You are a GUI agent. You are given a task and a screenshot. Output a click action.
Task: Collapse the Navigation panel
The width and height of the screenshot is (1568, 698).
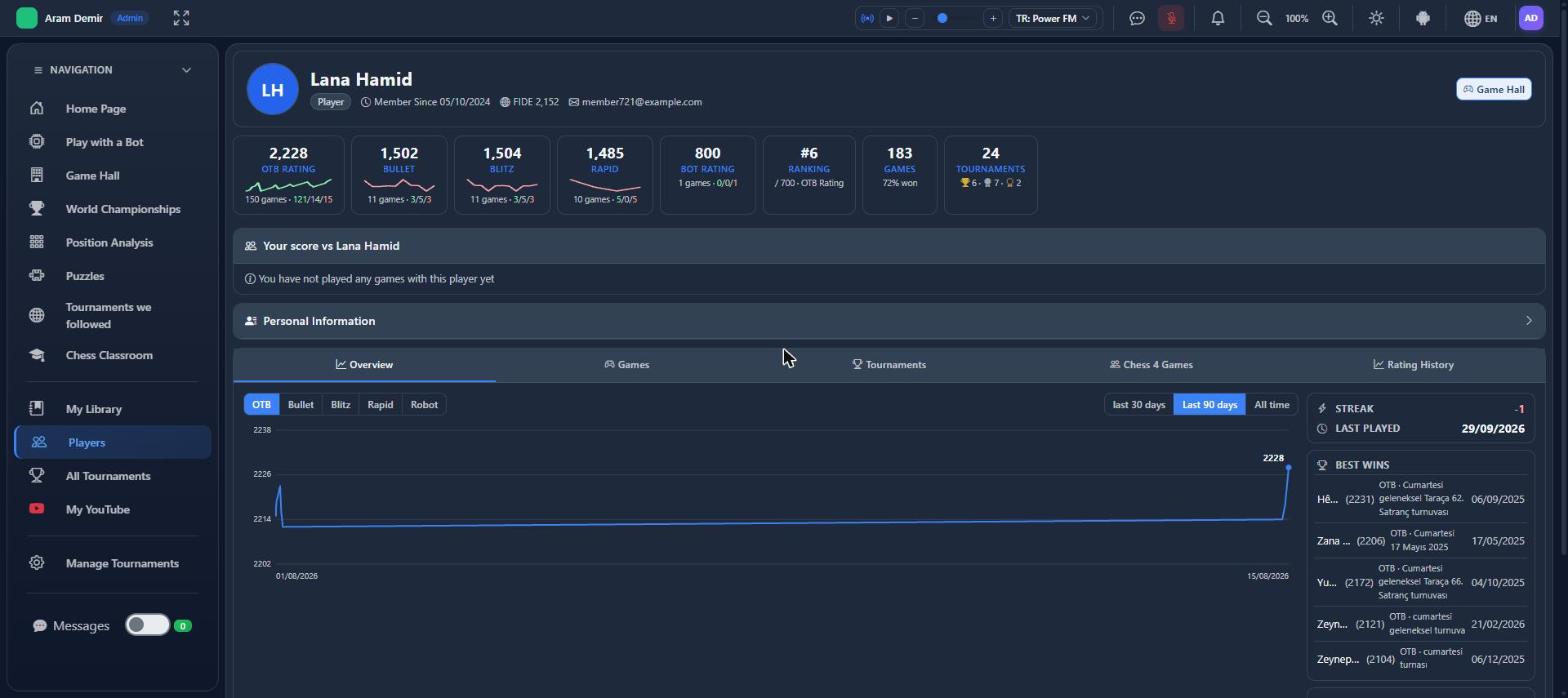(186, 70)
